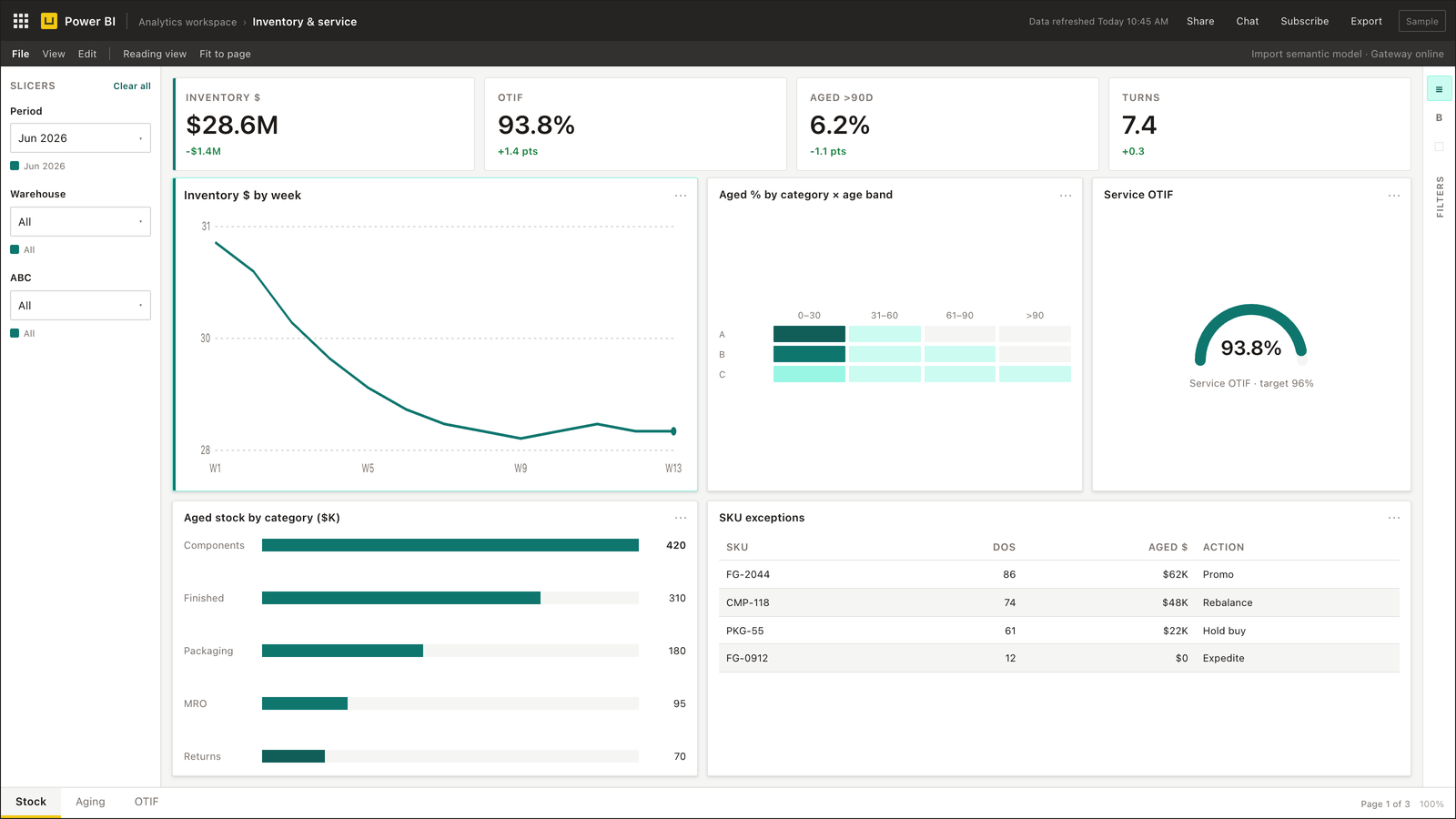Open the View menu
Screen dimensions: 1456x819
[x=54, y=54]
